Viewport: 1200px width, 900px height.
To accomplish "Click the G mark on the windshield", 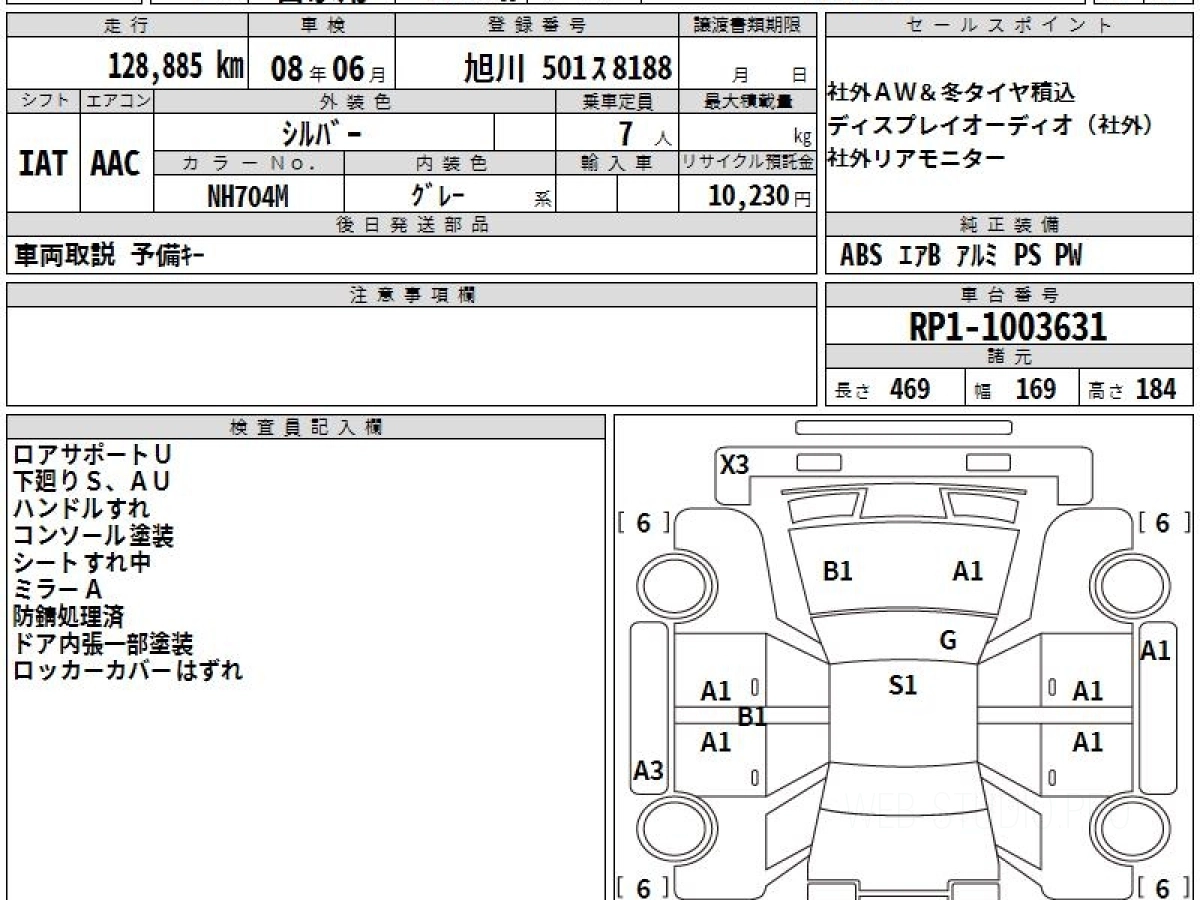I will pos(948,640).
